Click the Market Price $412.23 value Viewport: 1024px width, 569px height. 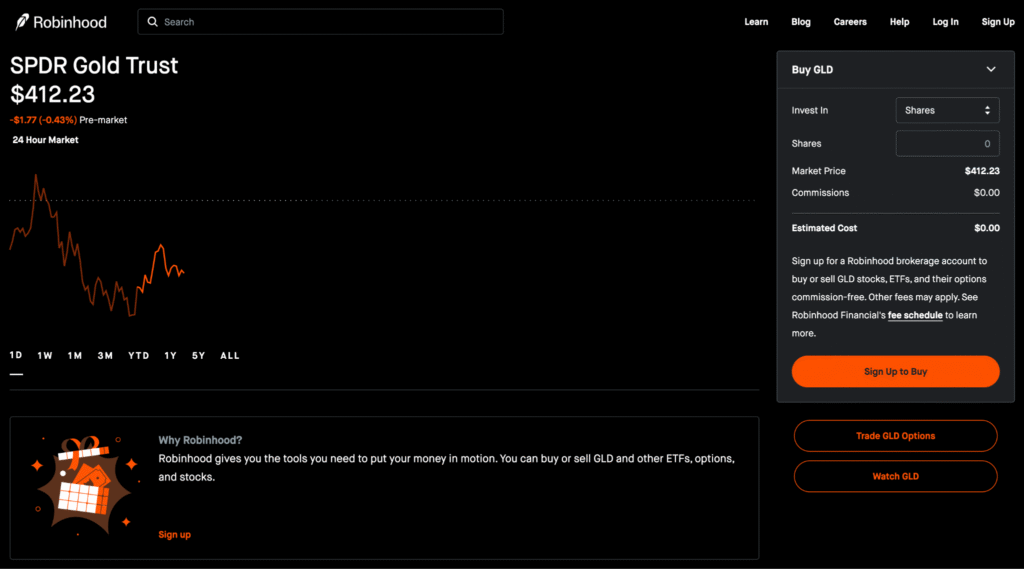click(x=982, y=171)
